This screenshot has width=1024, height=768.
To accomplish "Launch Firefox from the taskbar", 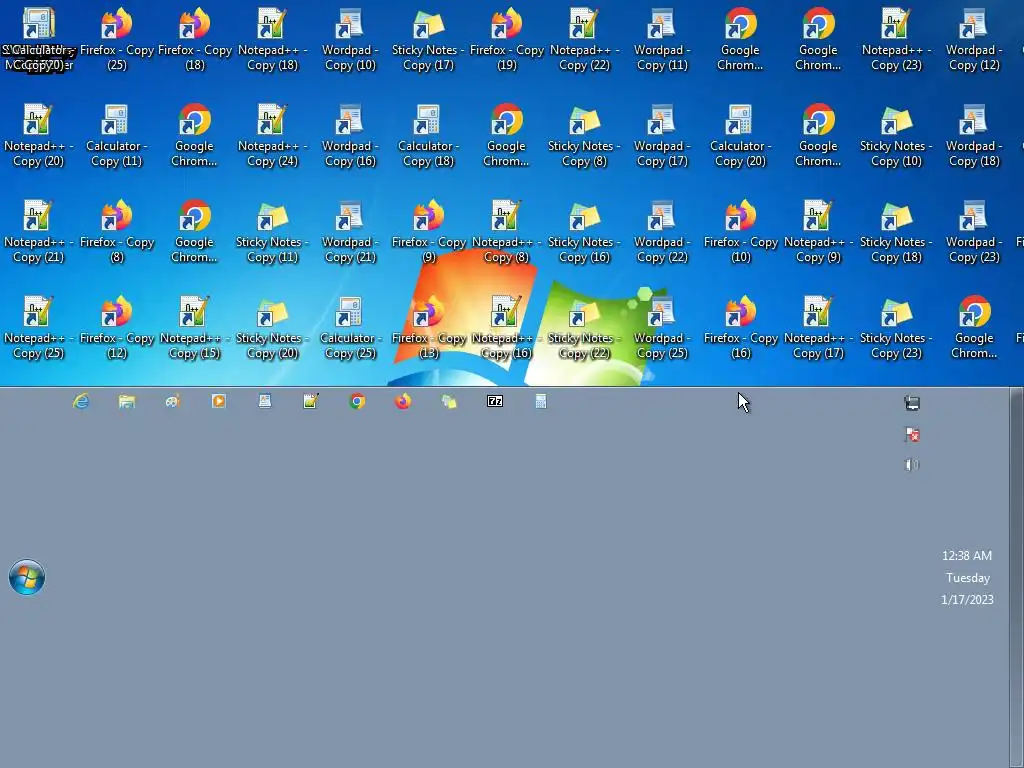I will 403,401.
